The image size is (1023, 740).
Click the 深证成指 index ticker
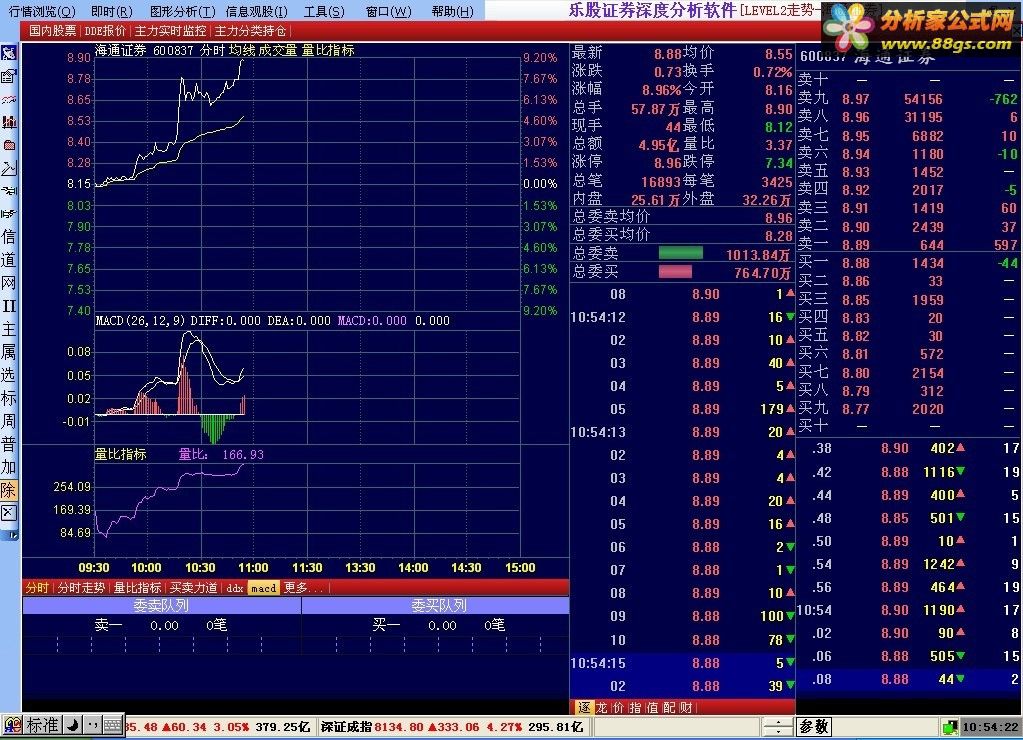(451, 726)
